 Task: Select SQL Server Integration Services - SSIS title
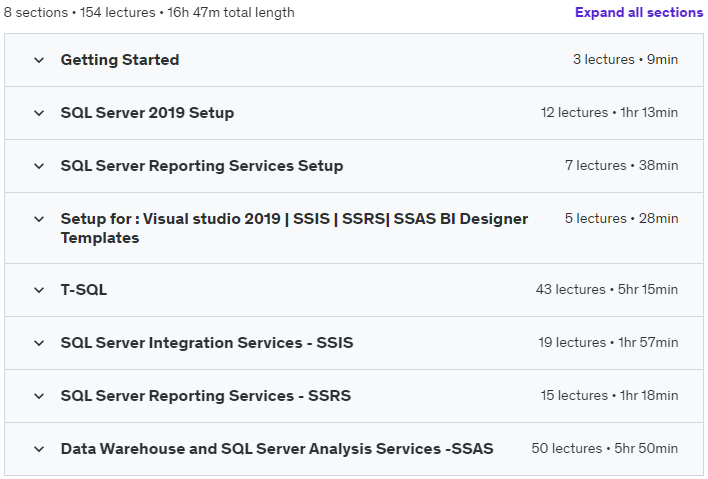click(207, 343)
